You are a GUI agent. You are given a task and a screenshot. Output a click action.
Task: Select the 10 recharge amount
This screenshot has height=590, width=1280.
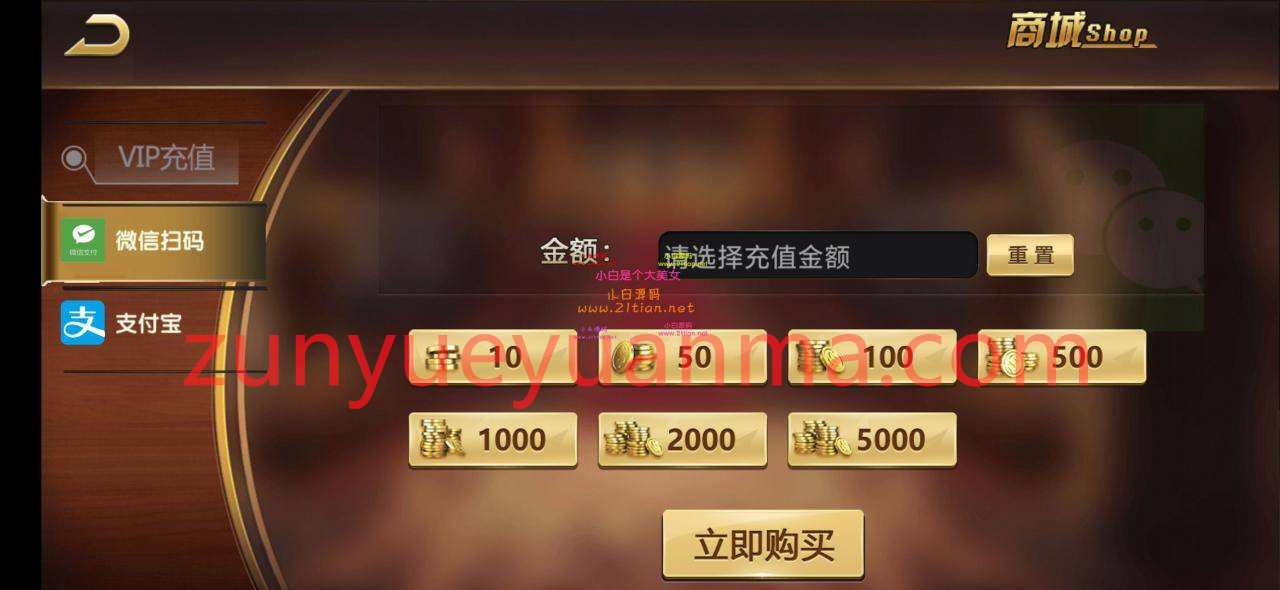coord(492,357)
